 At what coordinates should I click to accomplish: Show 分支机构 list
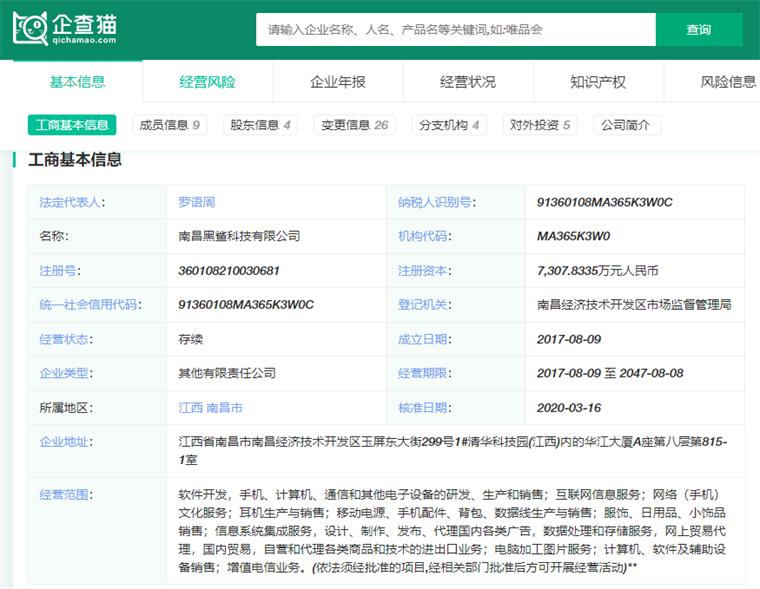click(x=449, y=125)
